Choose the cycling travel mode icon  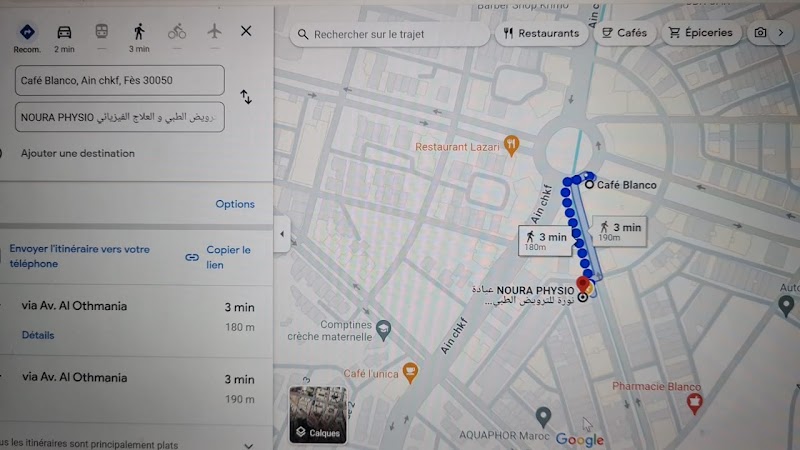[x=177, y=32]
